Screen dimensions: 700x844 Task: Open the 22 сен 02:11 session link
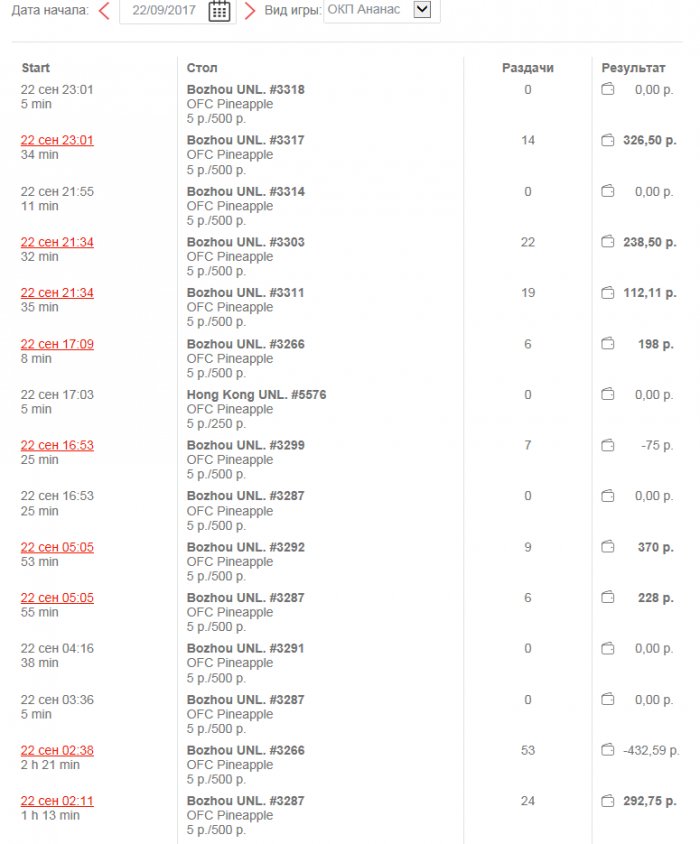[x=57, y=801]
